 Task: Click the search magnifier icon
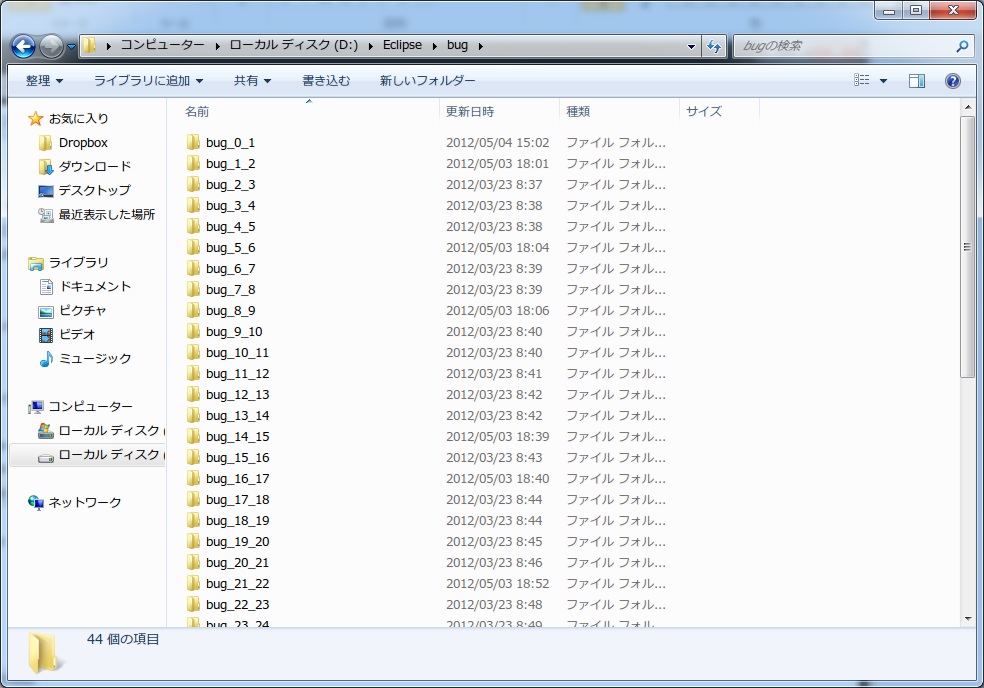[x=961, y=46]
